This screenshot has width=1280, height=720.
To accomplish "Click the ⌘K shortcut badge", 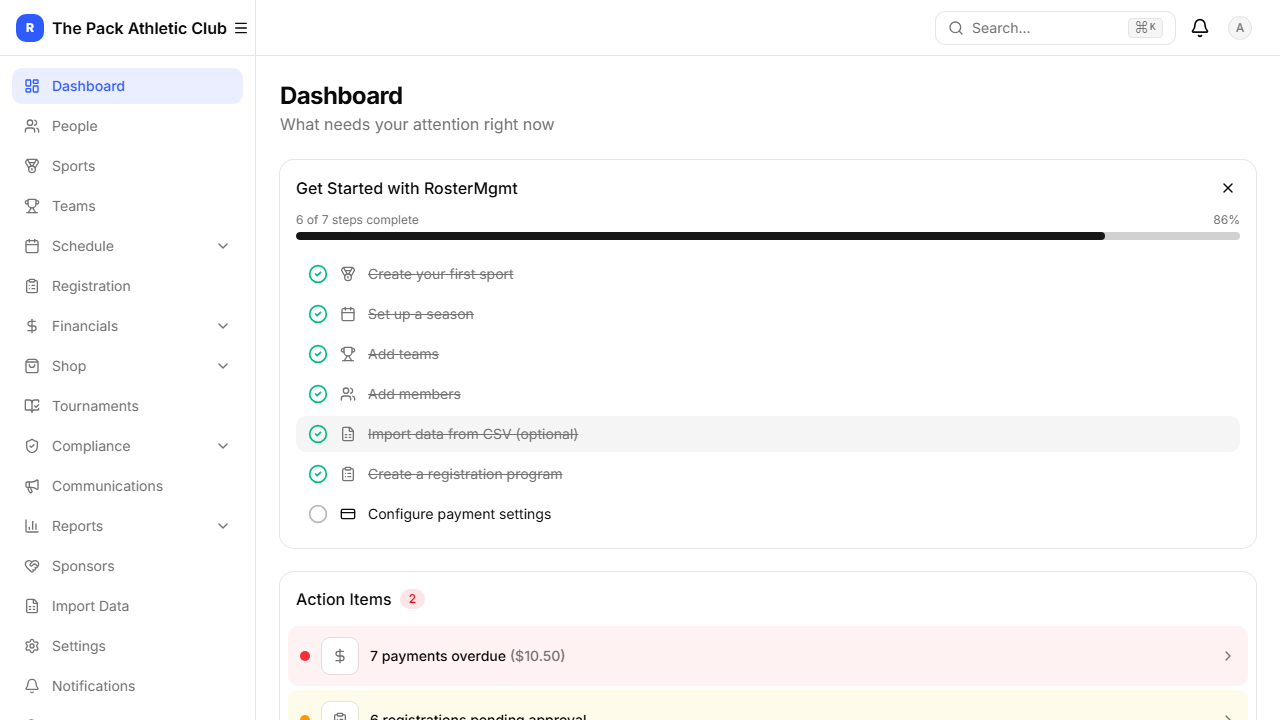I will [x=1145, y=28].
